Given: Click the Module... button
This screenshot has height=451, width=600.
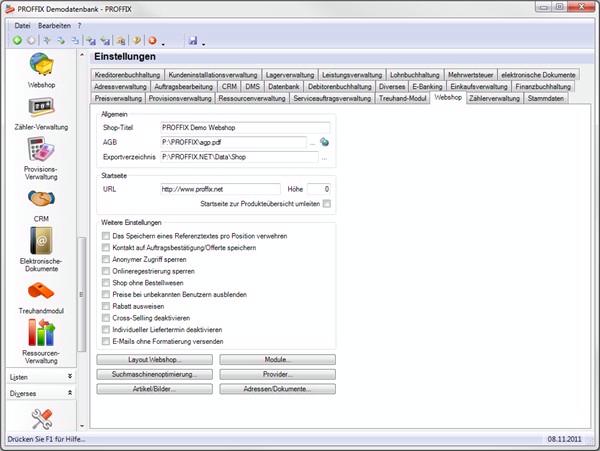Looking at the screenshot, I should tap(277, 360).
